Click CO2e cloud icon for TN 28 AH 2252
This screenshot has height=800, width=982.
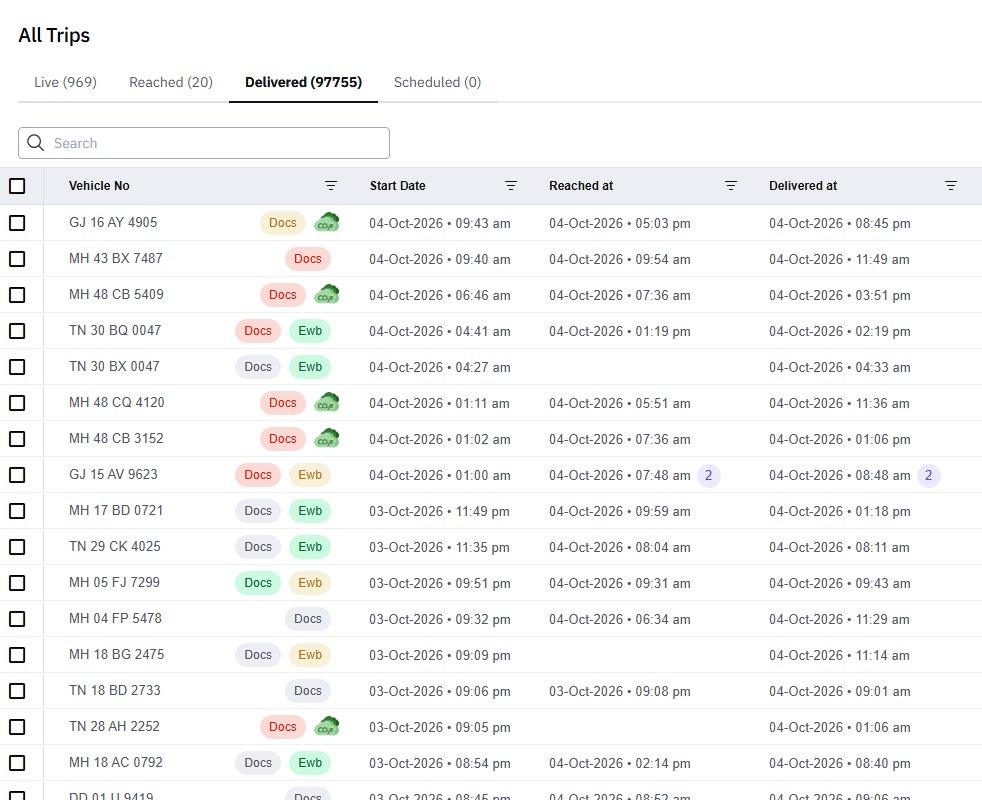point(326,727)
